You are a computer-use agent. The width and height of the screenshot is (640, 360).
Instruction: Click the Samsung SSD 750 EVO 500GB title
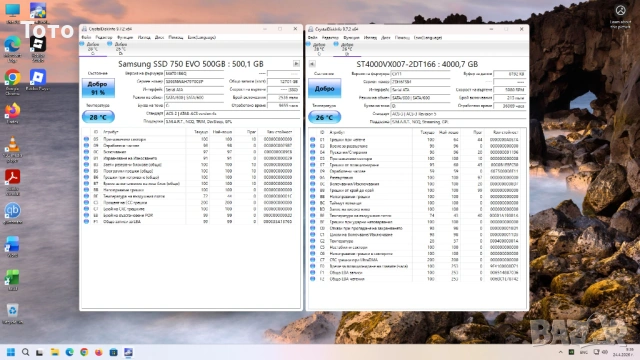click(x=191, y=64)
